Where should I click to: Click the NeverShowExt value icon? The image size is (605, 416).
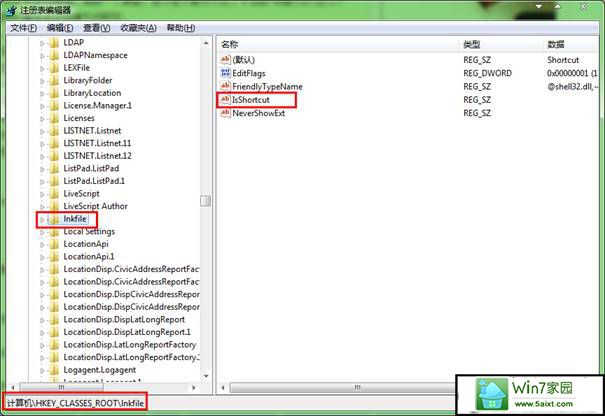225,113
